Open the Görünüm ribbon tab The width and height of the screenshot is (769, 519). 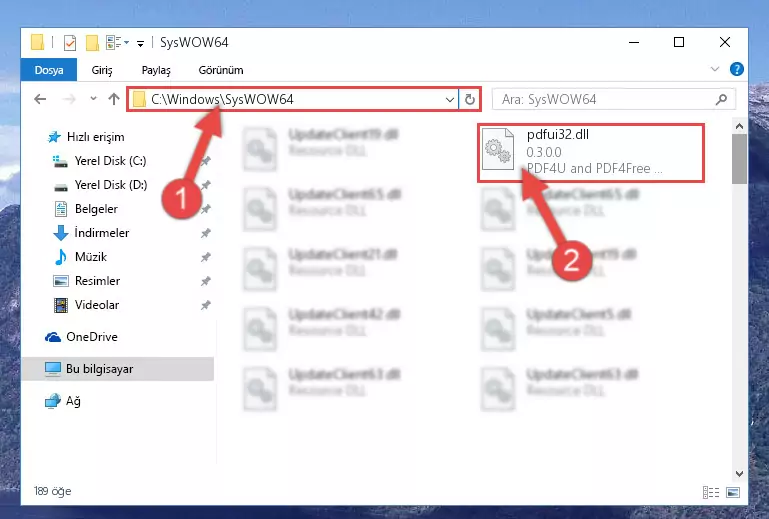point(221,70)
